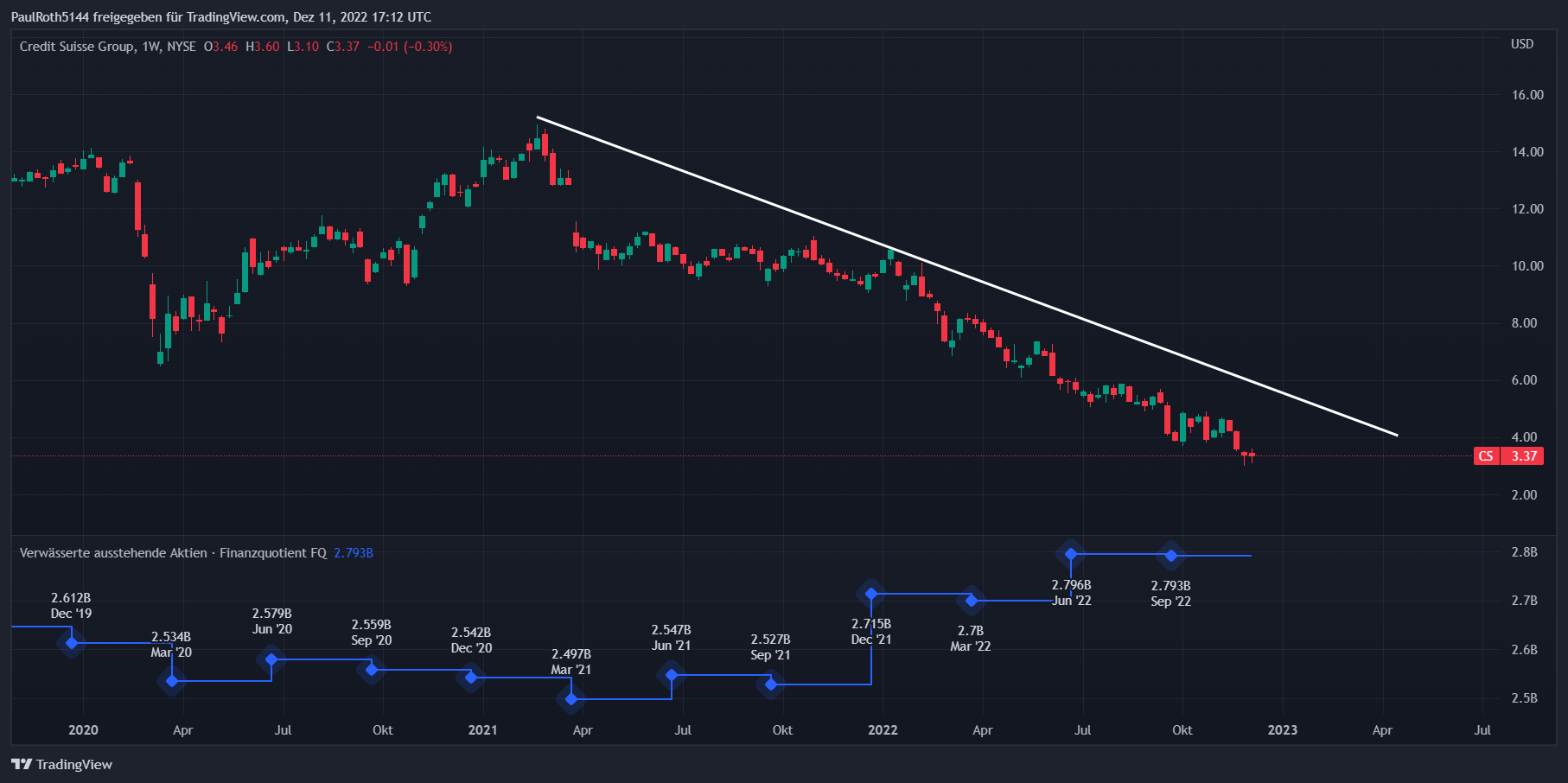Click the 10.00 price axis label
This screenshot has width=1568, height=783.
pos(1527,266)
